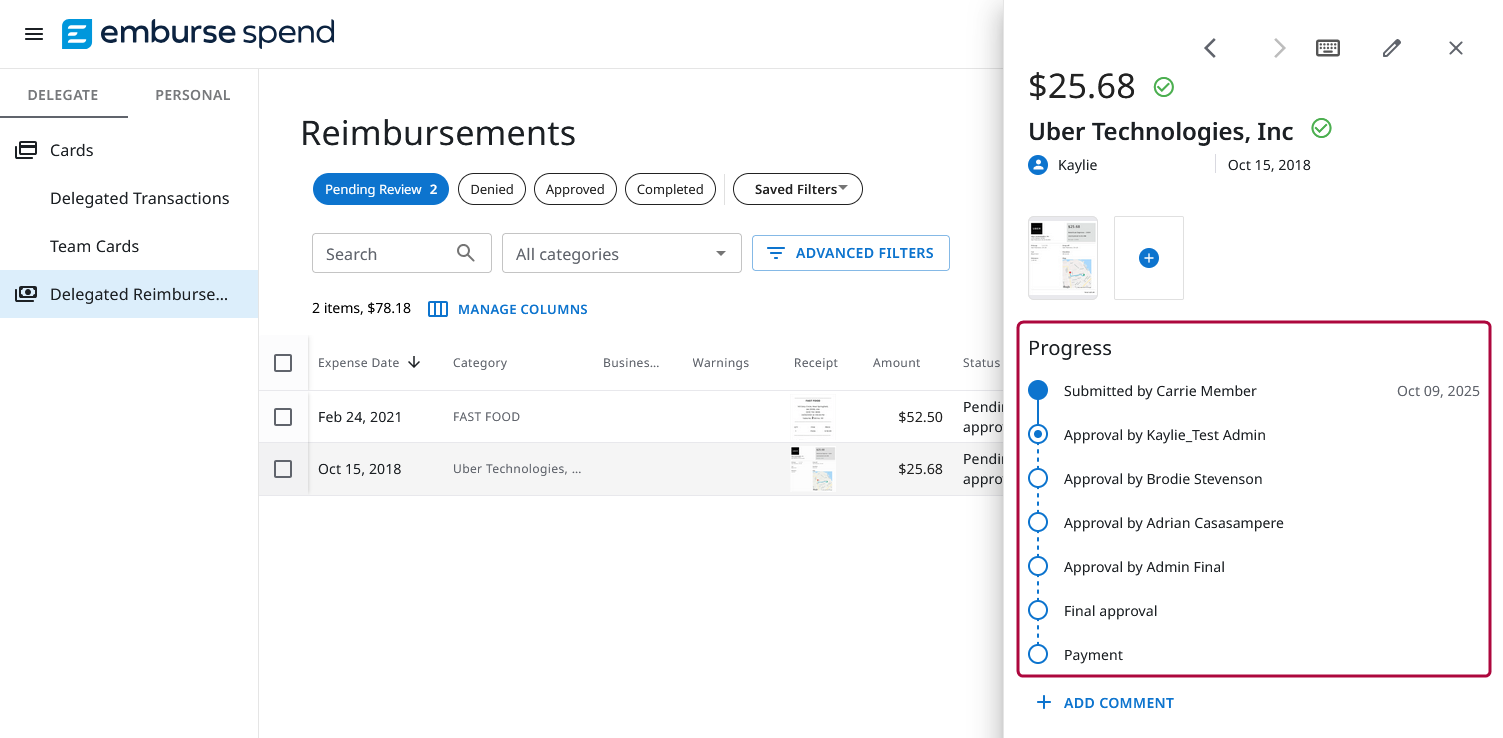
Task: Open Manage Columns settings
Action: (x=507, y=308)
